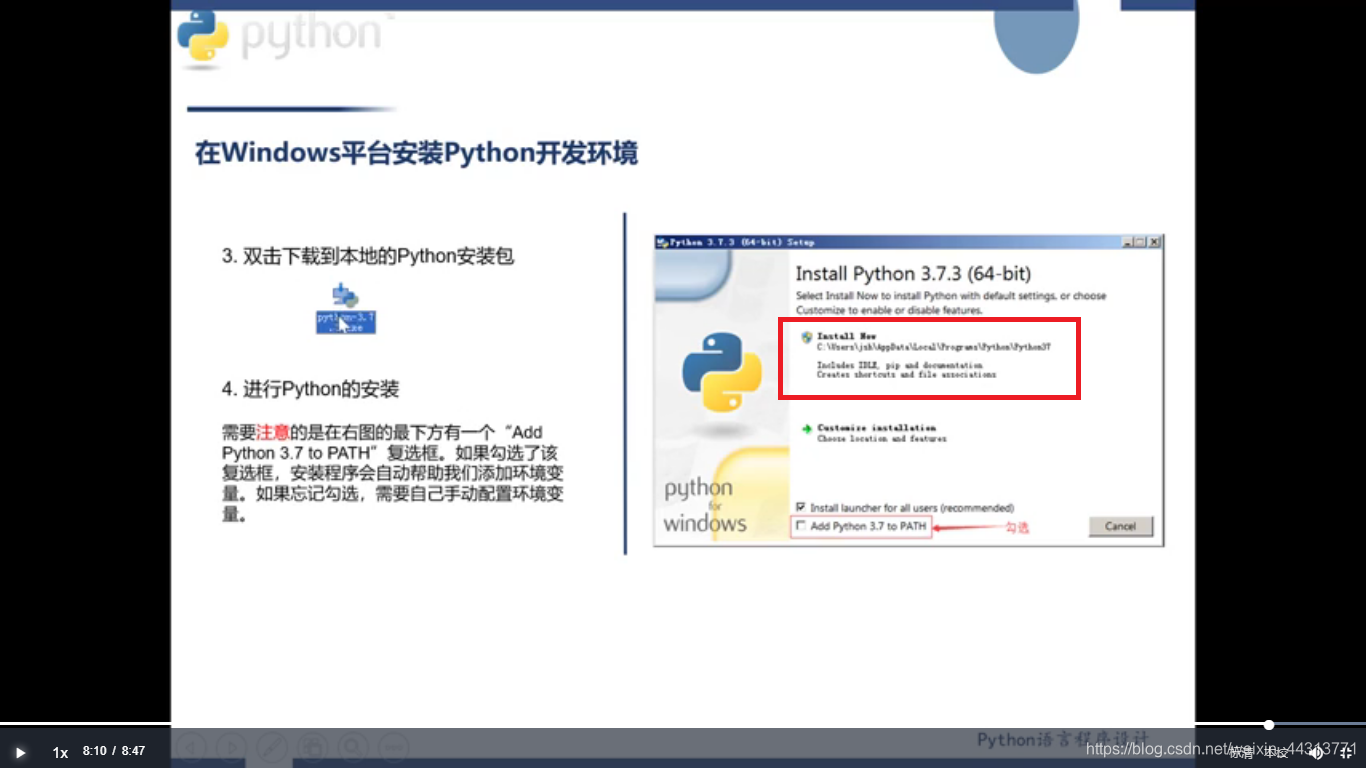Click the 8:10 / 8:47 time display
Viewport: 1366px width, 768px height.
pyautogui.click(x=114, y=751)
